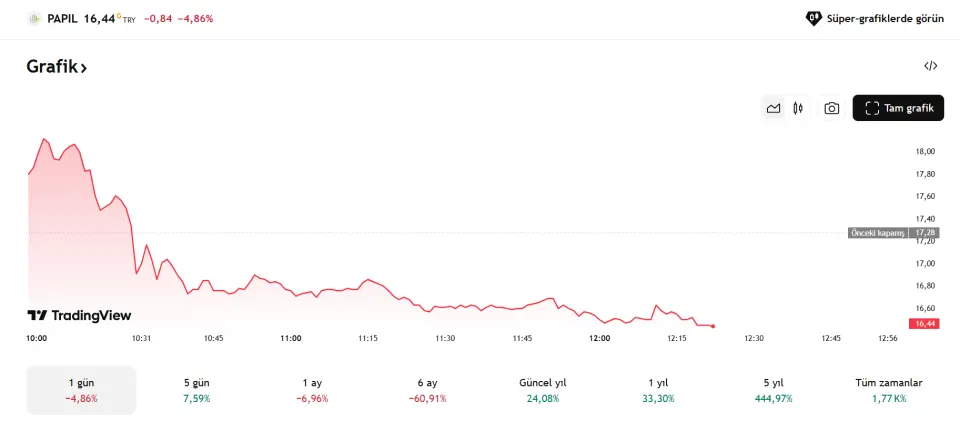Show the Güncel yıl range
This screenshot has width=960, height=421.
(543, 390)
